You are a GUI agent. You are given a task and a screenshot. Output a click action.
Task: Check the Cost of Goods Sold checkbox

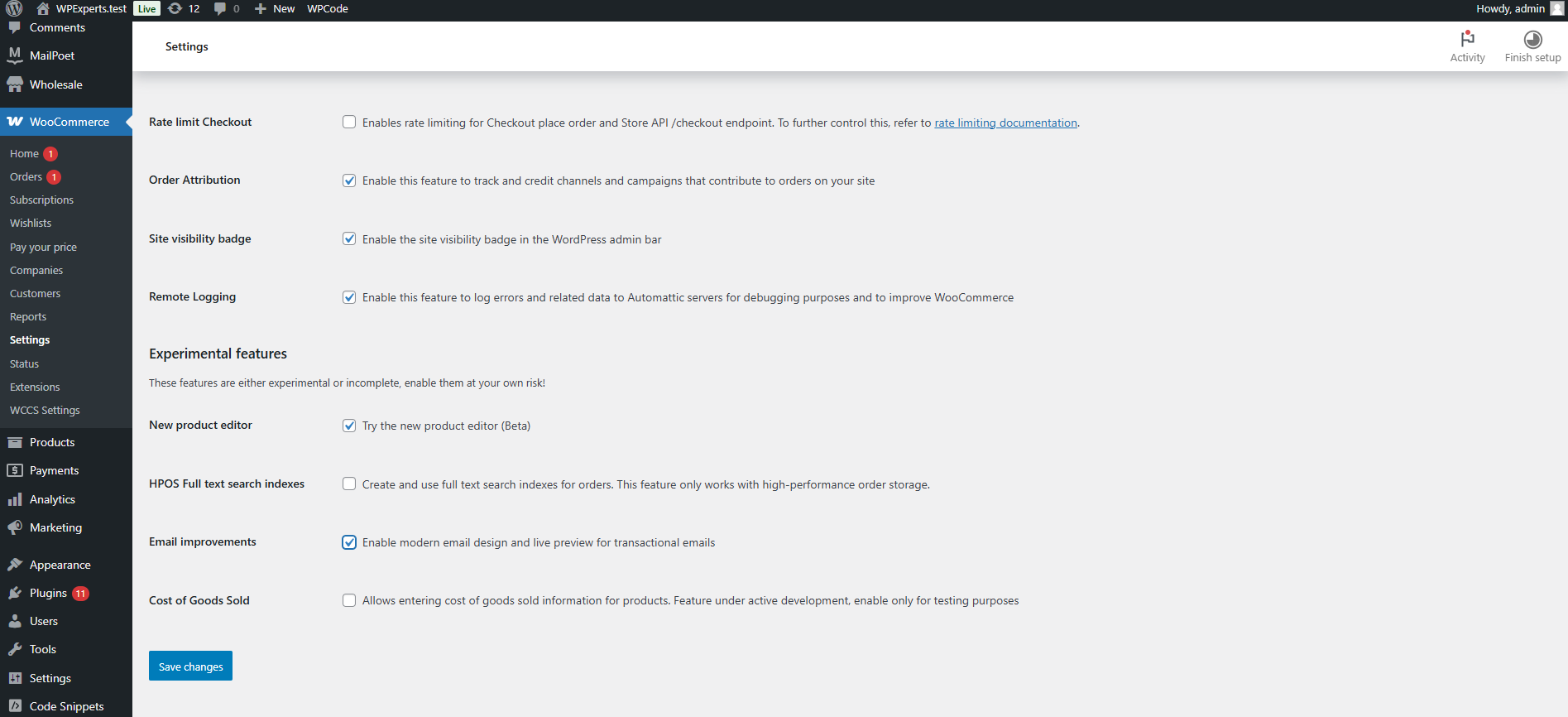click(x=349, y=600)
